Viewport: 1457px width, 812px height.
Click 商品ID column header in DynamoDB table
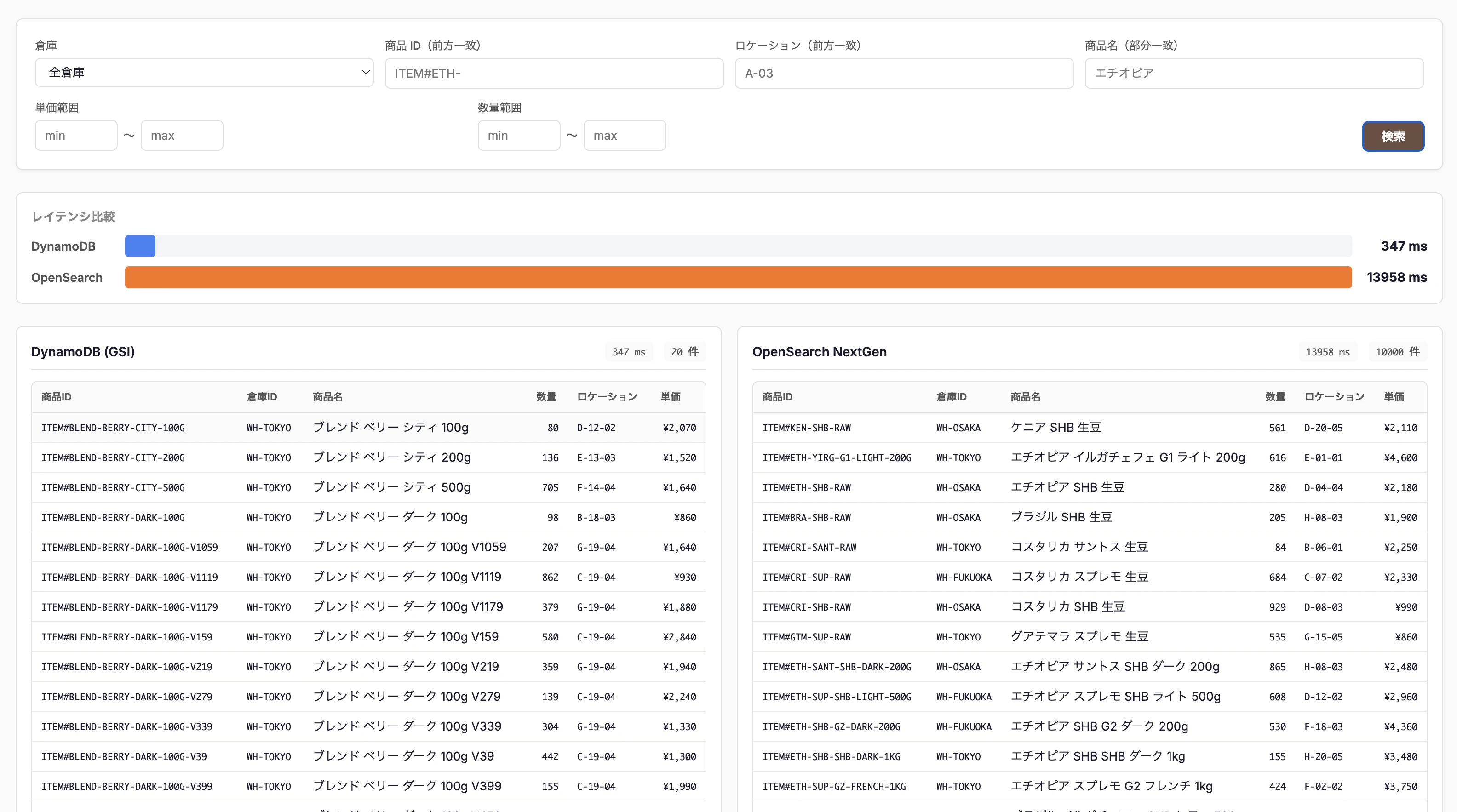[56, 397]
